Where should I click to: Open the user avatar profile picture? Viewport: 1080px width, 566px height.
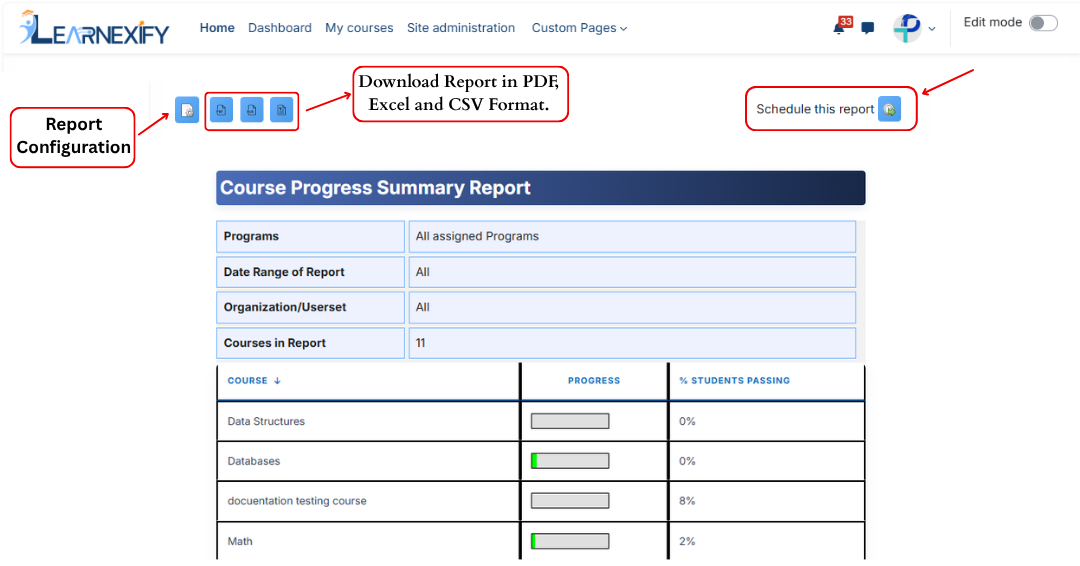pos(907,28)
